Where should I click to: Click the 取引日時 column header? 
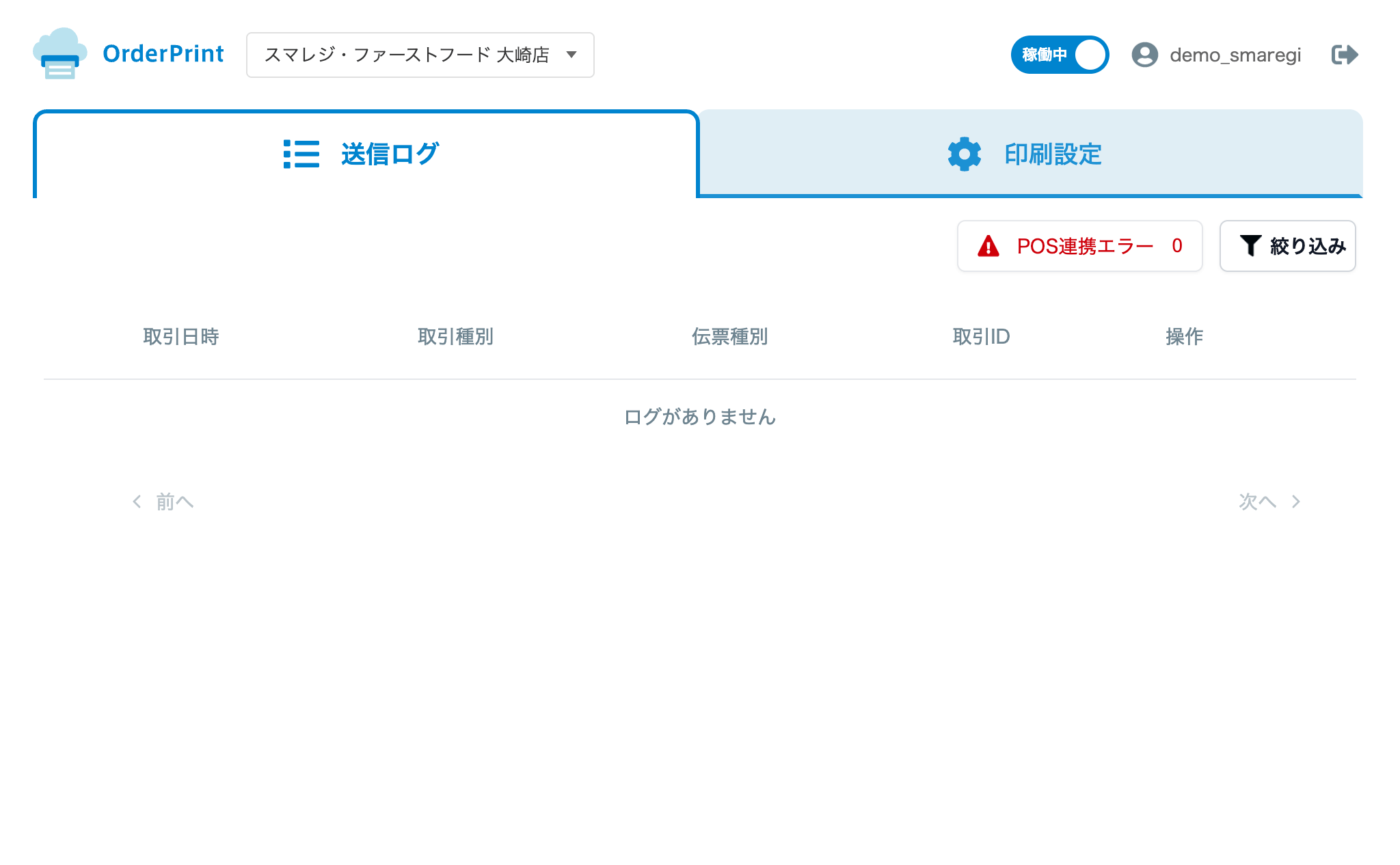(181, 337)
